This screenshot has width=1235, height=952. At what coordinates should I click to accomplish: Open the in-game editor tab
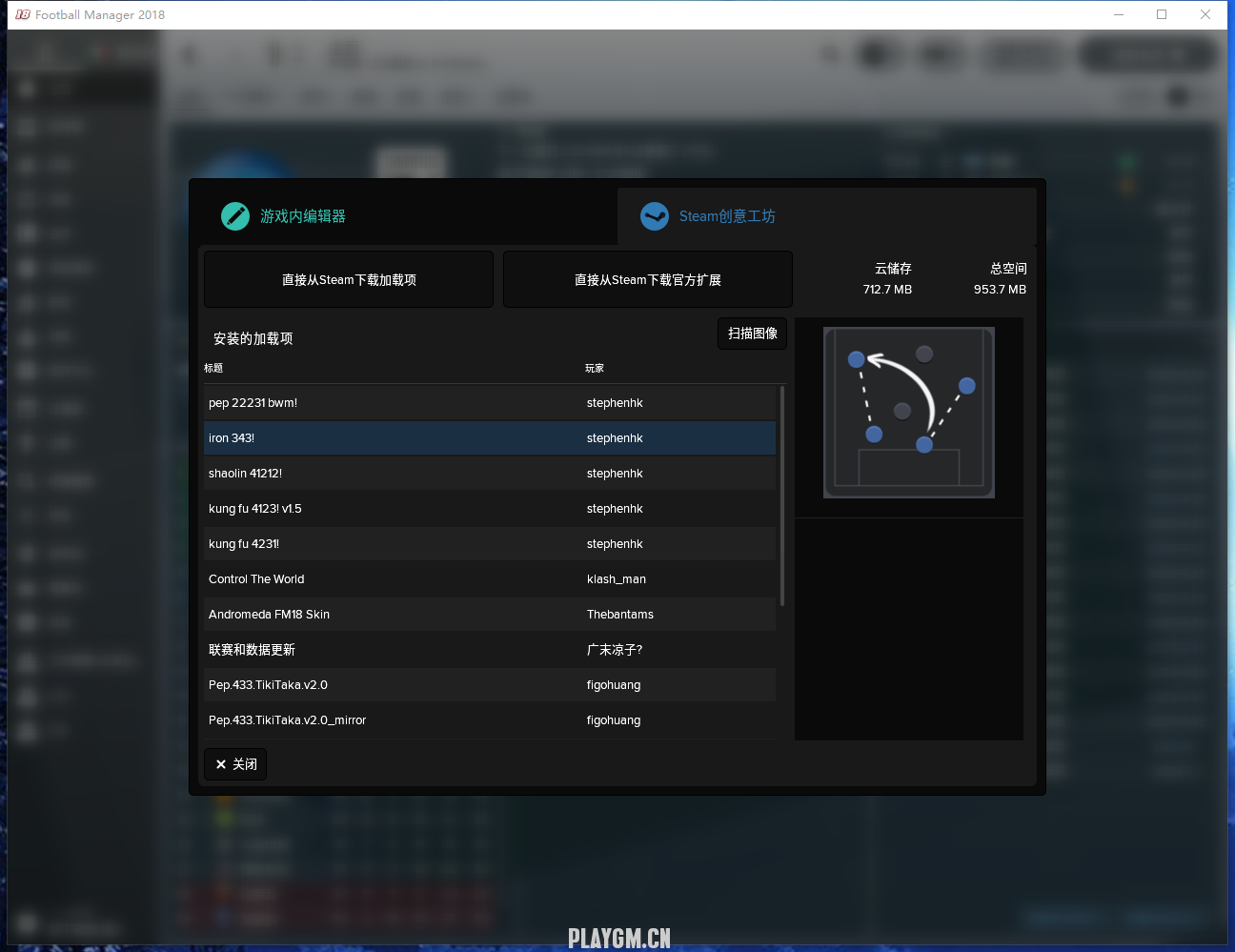(408, 216)
